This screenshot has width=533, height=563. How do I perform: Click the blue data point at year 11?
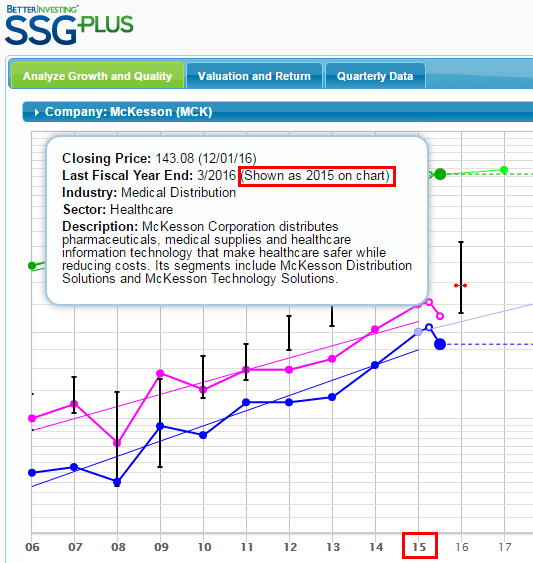[x=246, y=403]
